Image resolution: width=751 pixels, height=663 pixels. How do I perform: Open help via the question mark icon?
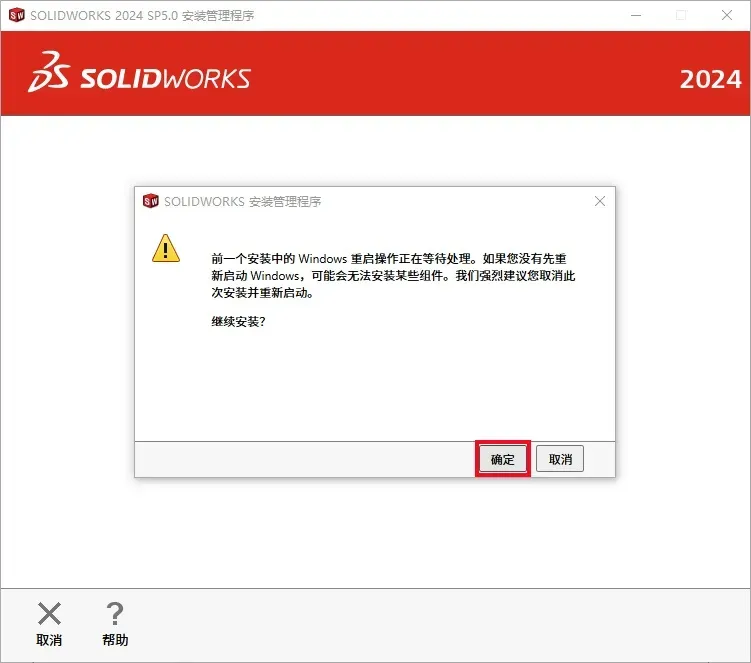pos(114,613)
